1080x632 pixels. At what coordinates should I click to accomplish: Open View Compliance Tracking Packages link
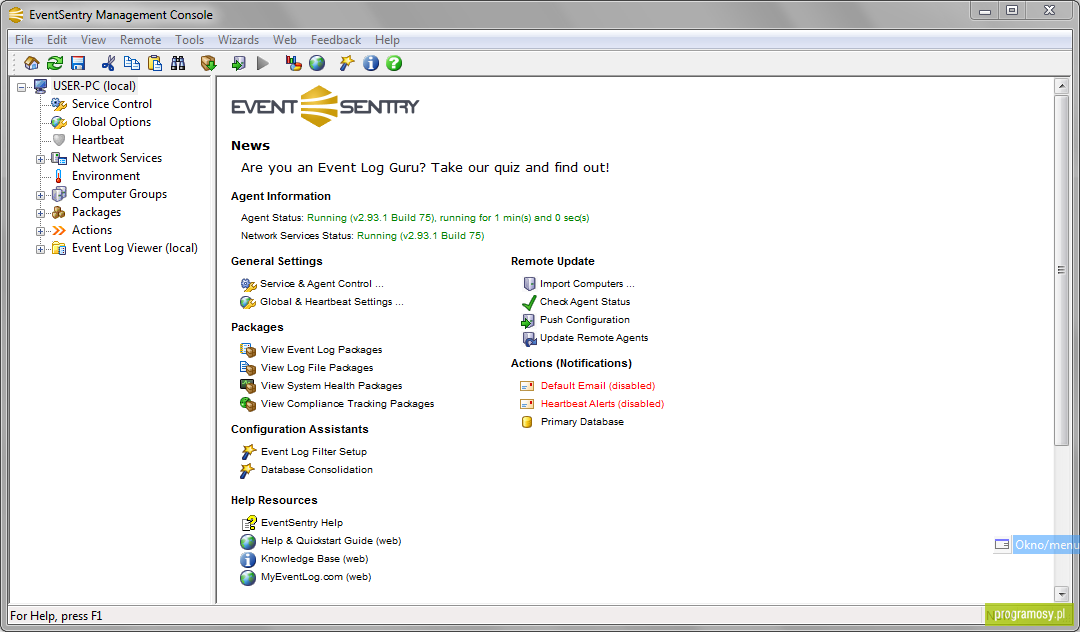[x=347, y=403]
